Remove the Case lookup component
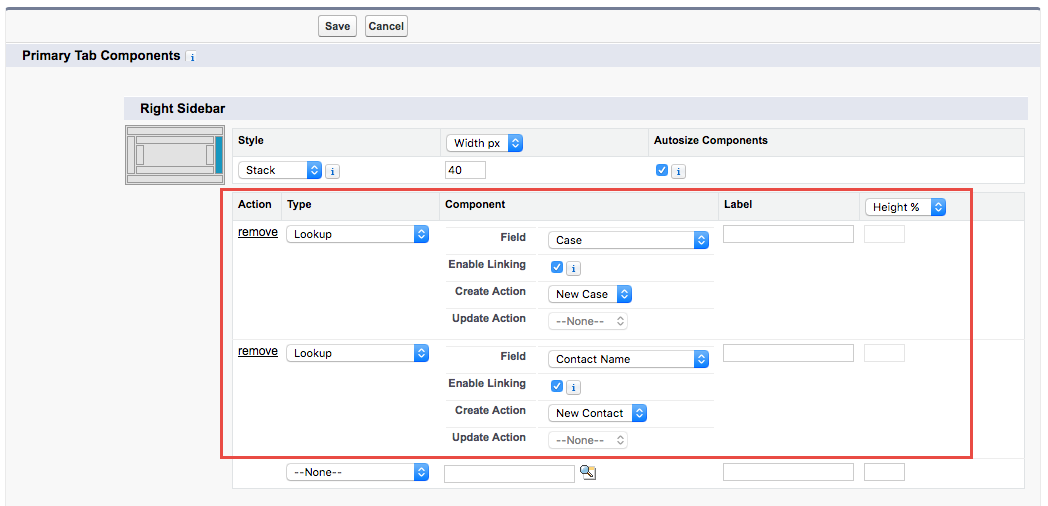The width and height of the screenshot is (1048, 506). click(258, 232)
